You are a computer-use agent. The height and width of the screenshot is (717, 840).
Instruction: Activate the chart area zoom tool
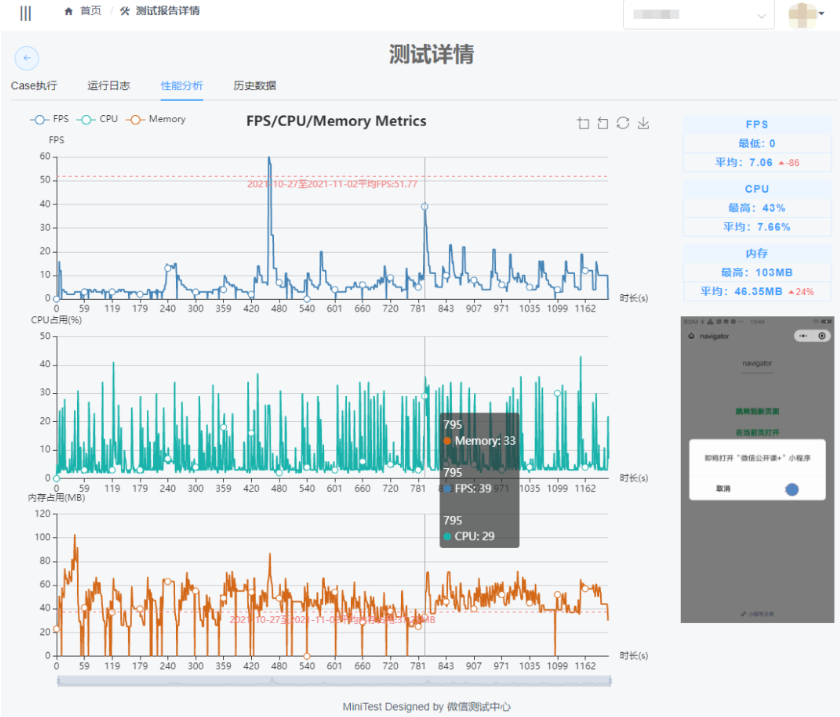583,123
